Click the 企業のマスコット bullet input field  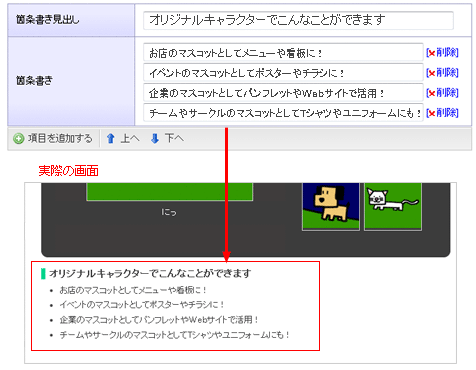(x=283, y=93)
